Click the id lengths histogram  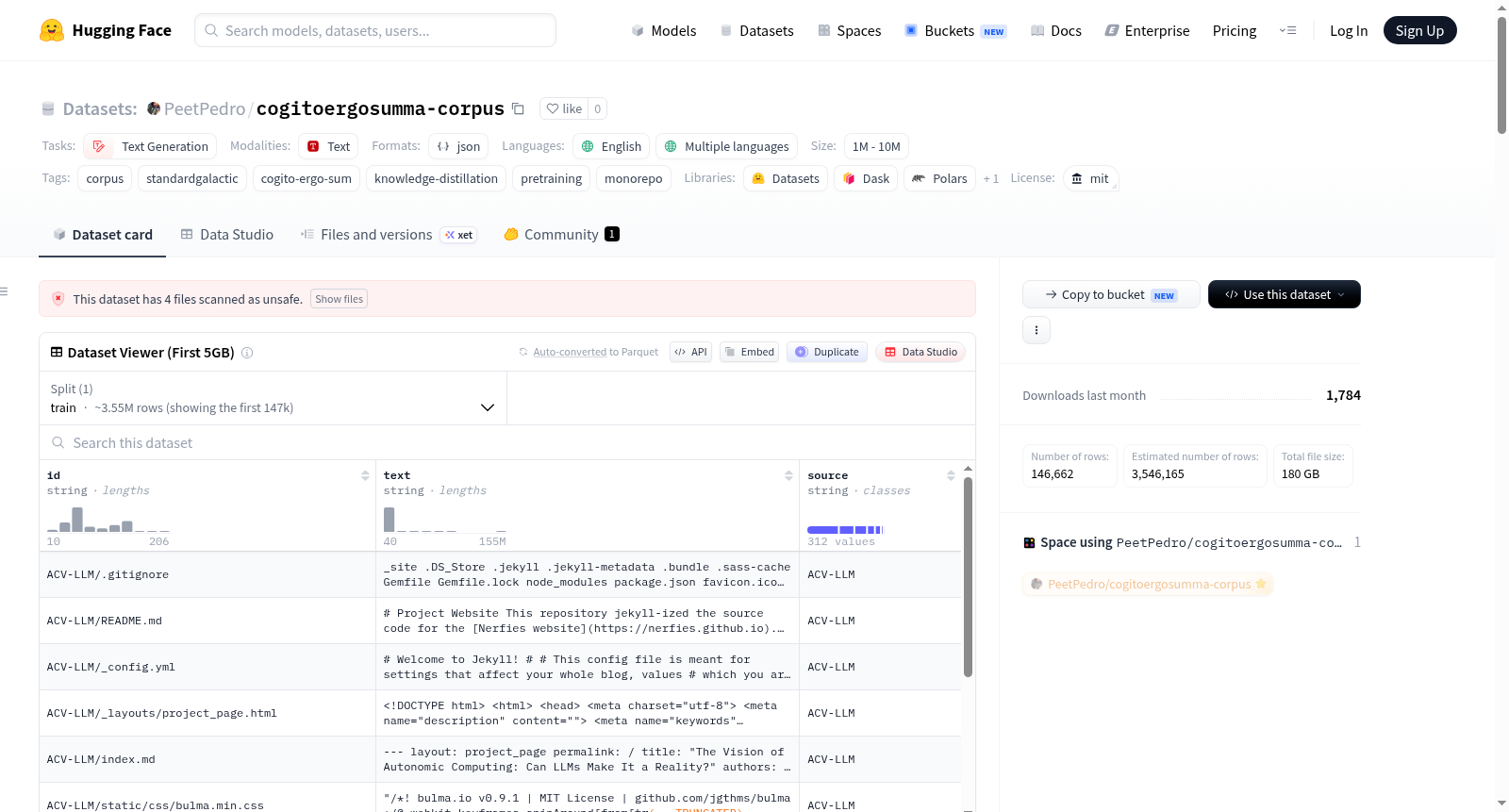tap(108, 520)
